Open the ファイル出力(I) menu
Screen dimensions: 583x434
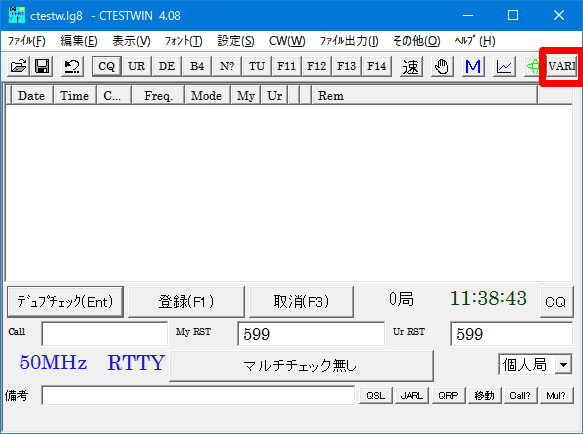349,41
